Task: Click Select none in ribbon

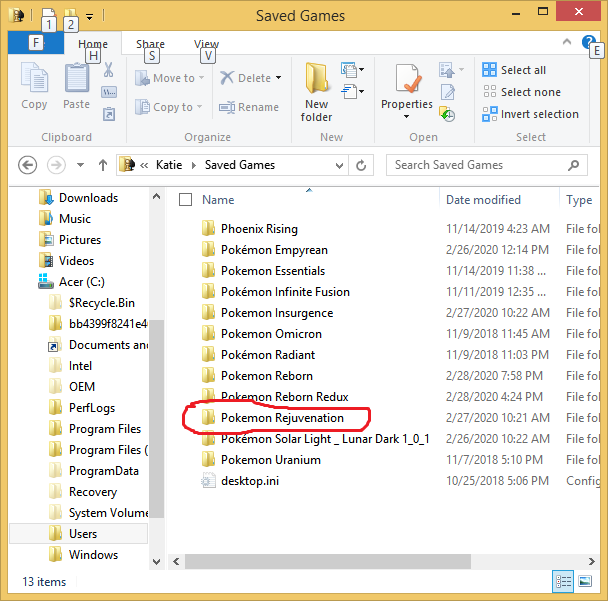Action: 522,92
